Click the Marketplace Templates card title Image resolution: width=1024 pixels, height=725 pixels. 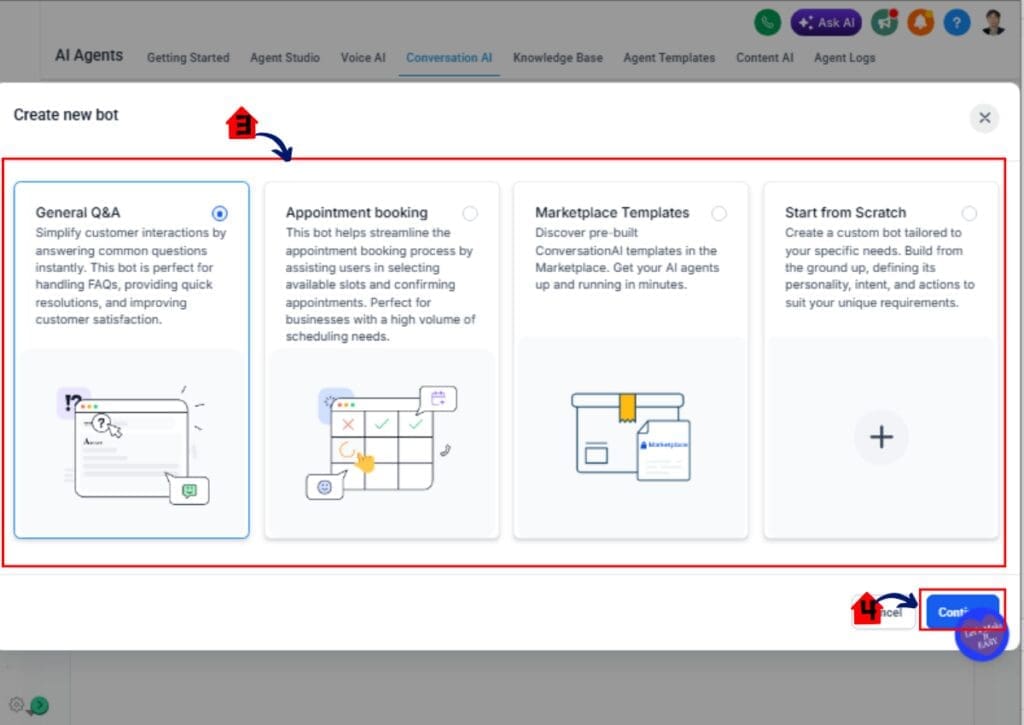612,212
